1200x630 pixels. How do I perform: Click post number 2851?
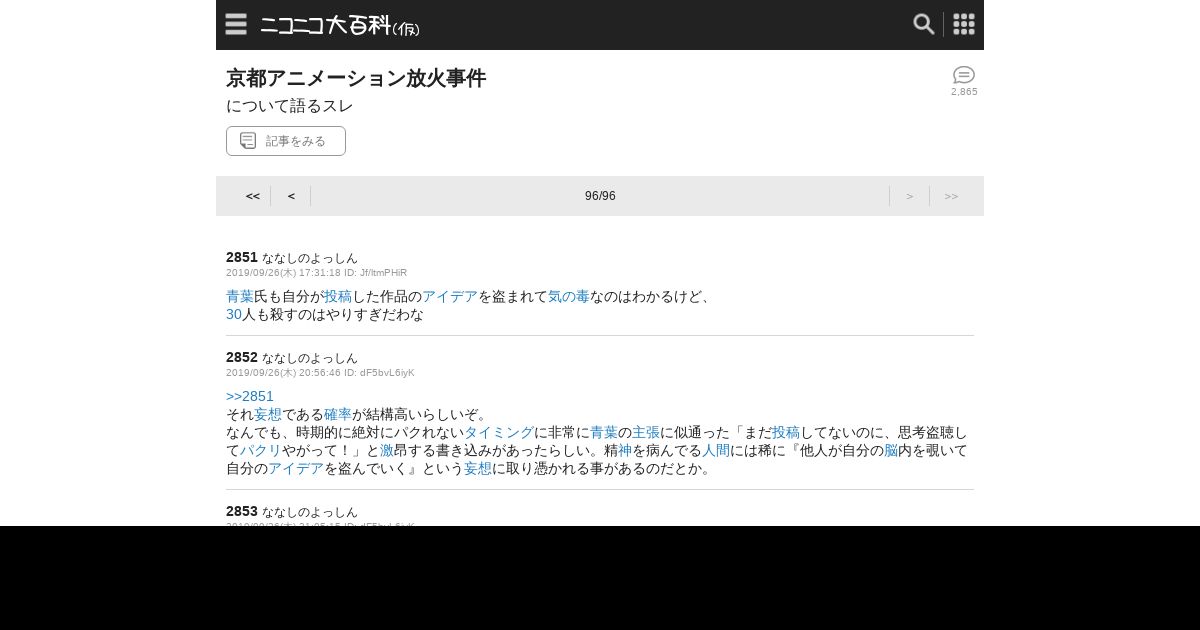[242, 257]
